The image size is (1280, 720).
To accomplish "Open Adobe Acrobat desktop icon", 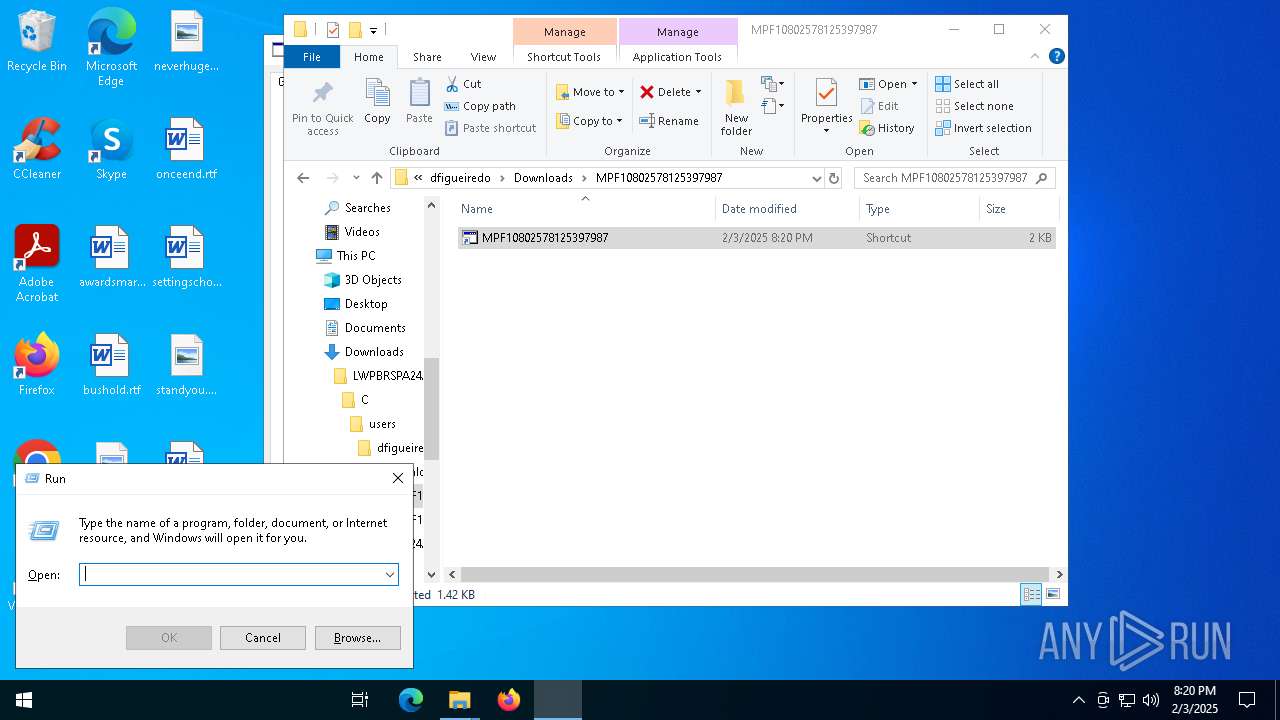I will 37,264.
